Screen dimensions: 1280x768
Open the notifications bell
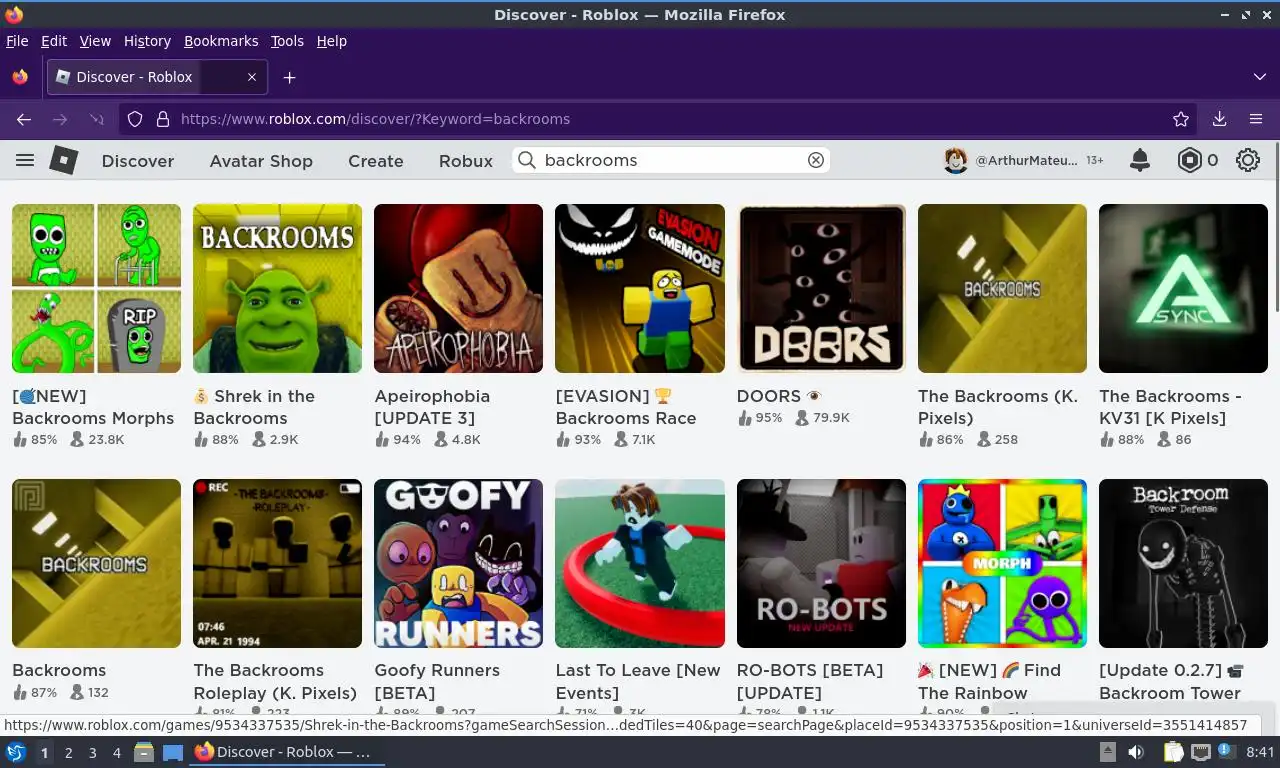[1139, 160]
